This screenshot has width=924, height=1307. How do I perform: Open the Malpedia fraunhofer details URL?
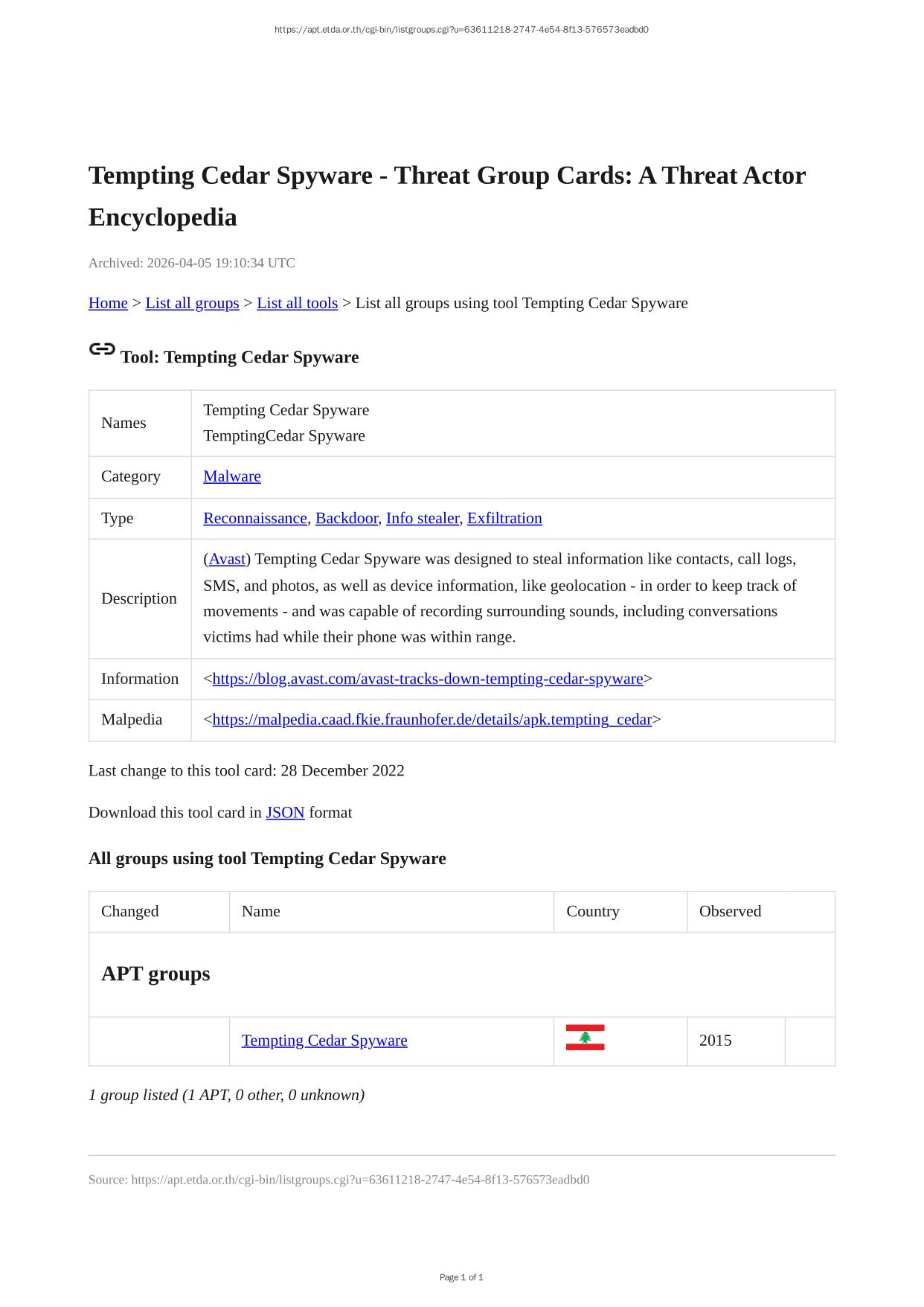click(432, 719)
